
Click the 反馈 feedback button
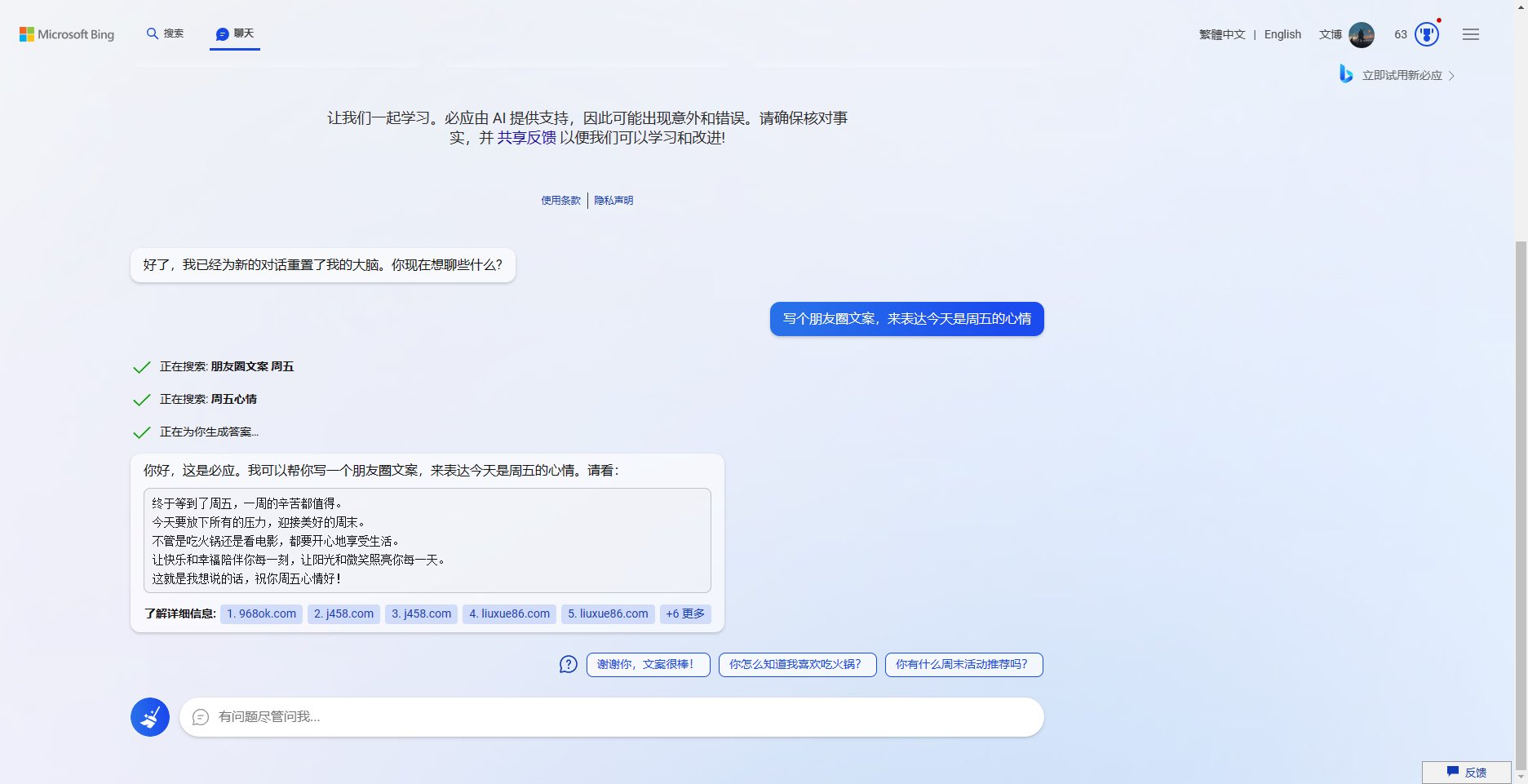[1467, 772]
